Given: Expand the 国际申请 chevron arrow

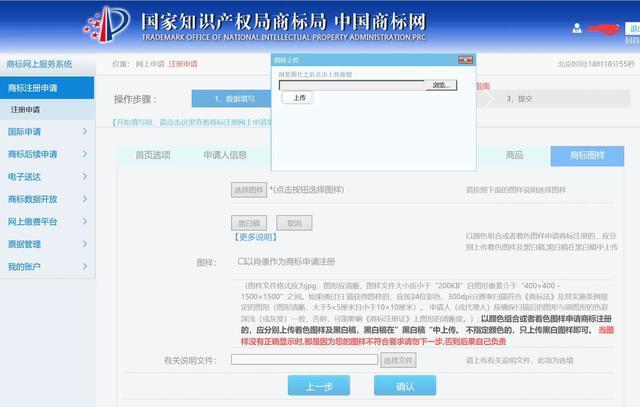Looking at the screenshot, I should tap(85, 131).
